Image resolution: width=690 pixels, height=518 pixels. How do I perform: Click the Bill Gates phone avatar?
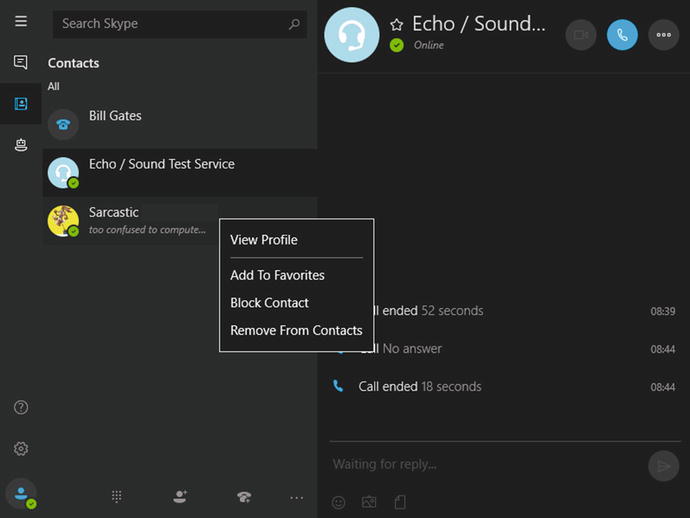63,125
